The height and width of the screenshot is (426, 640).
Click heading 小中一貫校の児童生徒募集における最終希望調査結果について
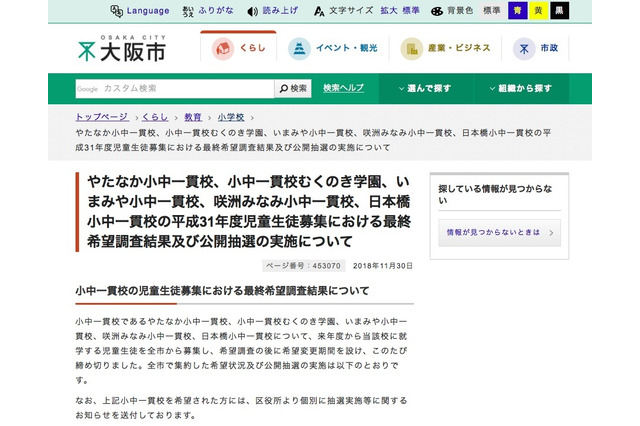(222, 291)
